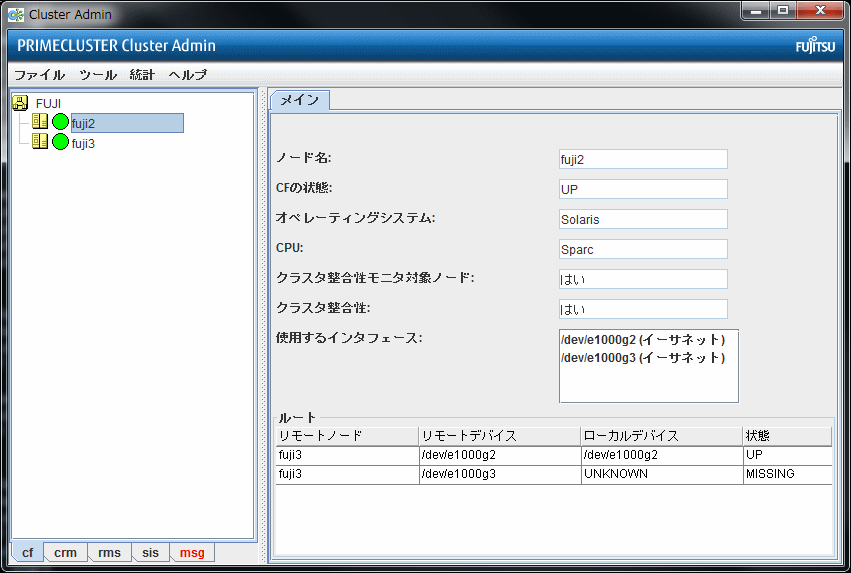Click fuji3 cell in the UP route row
851x573 pixels.
coord(347,455)
